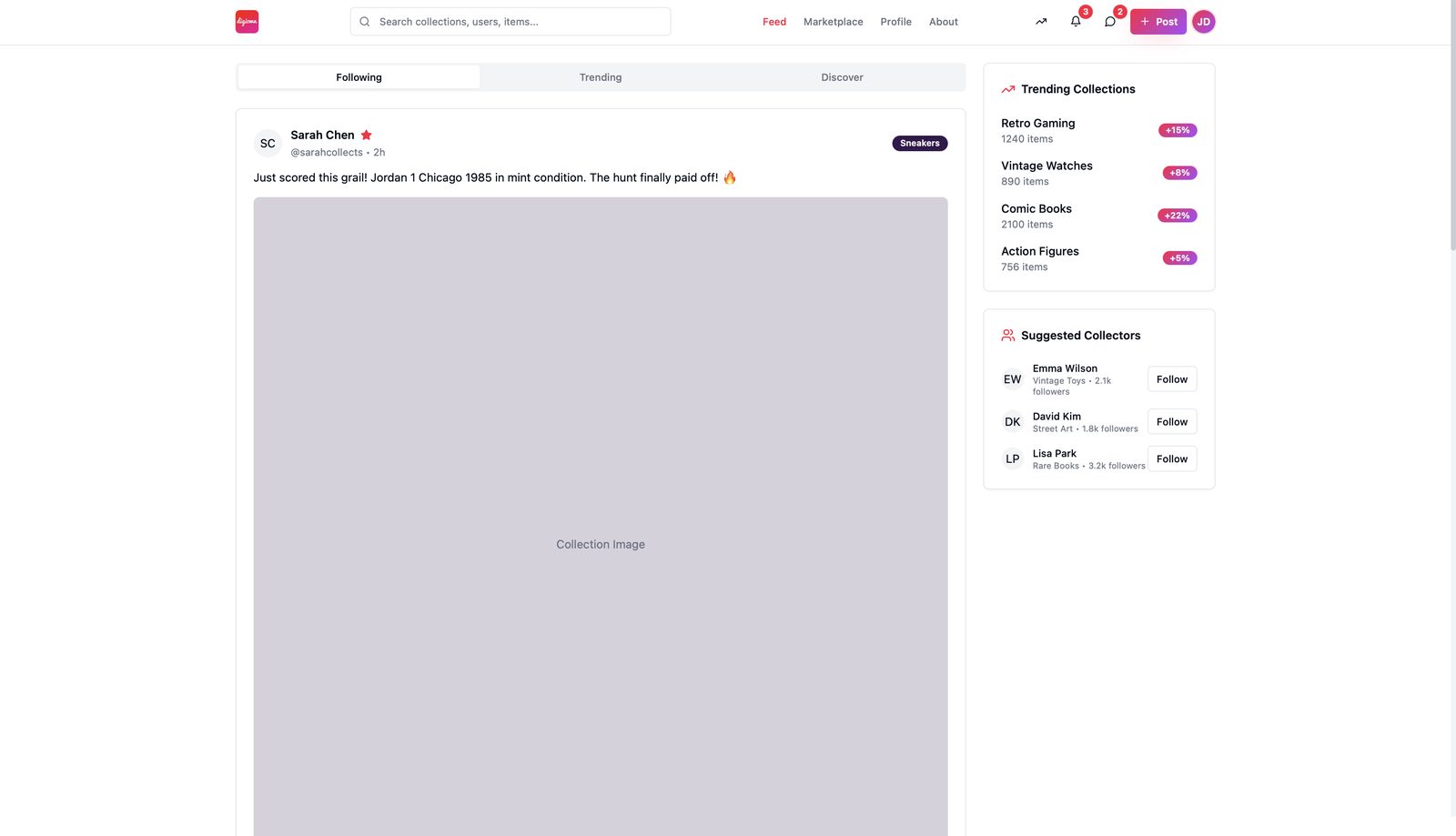Click the '2100 items' count
This screenshot has height=836, width=1456.
tap(1027, 225)
